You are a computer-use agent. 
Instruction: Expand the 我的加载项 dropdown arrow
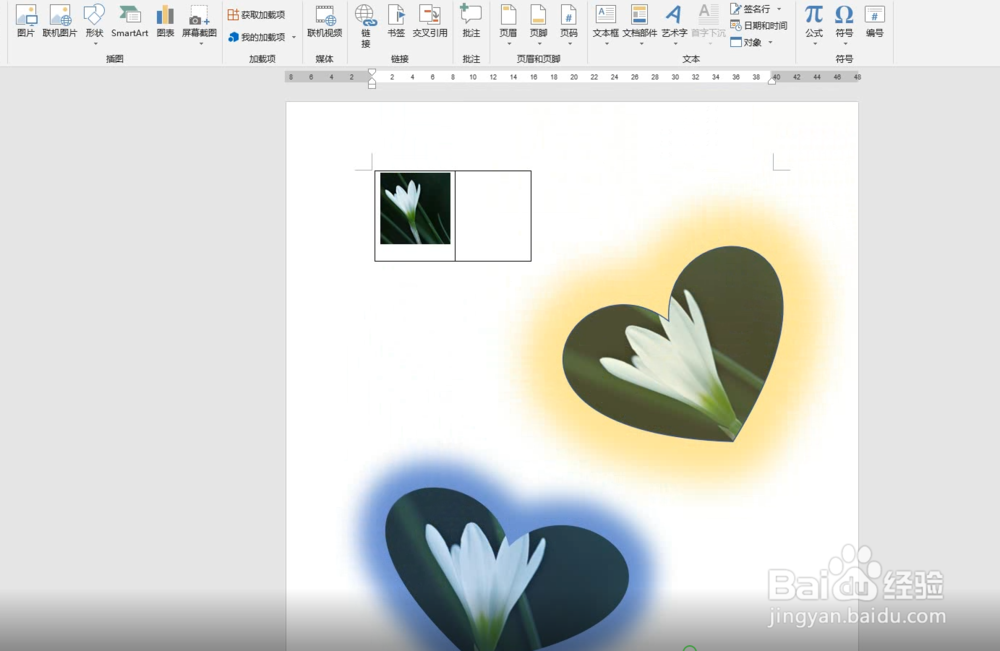(294, 37)
